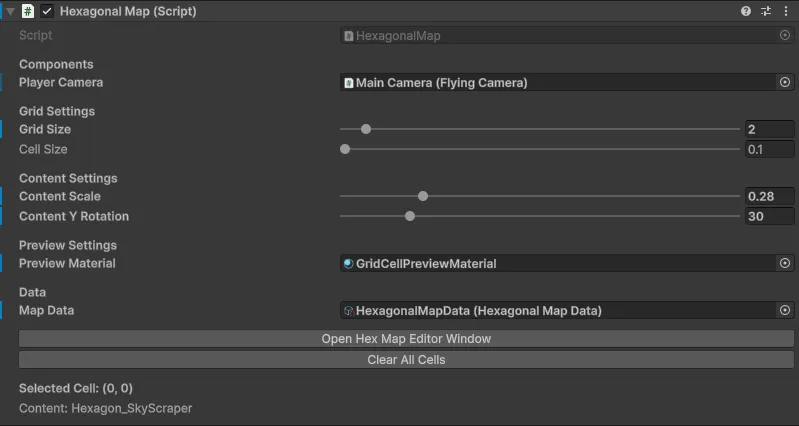Click the C# script icon in header
This screenshot has height=426, width=799.
(x=28, y=11)
